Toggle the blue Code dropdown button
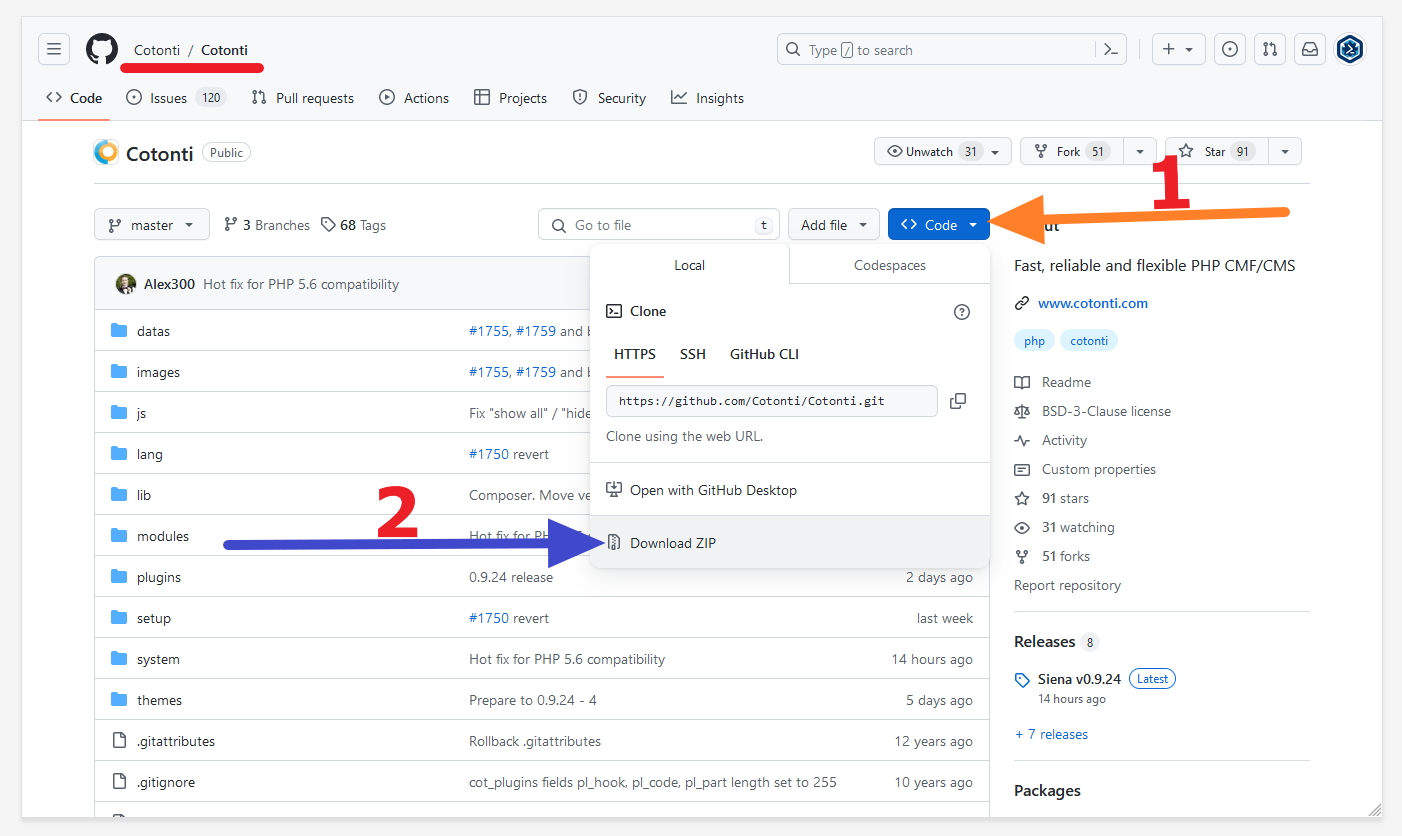 pyautogui.click(x=939, y=225)
